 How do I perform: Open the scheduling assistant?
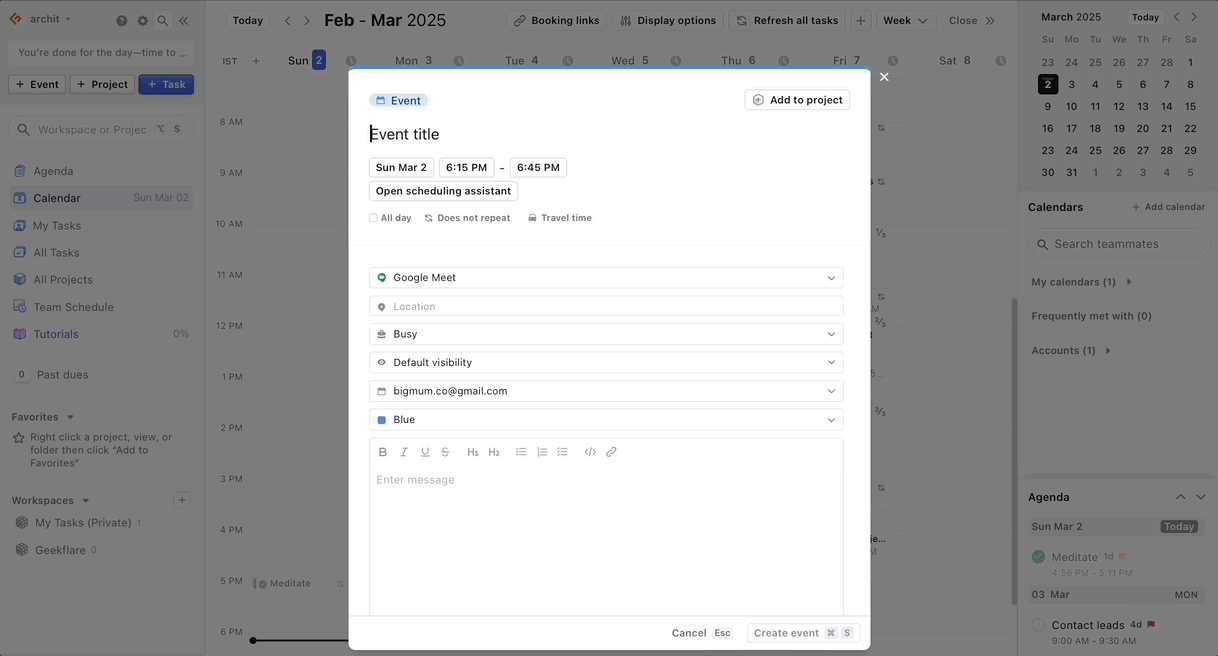click(442, 190)
